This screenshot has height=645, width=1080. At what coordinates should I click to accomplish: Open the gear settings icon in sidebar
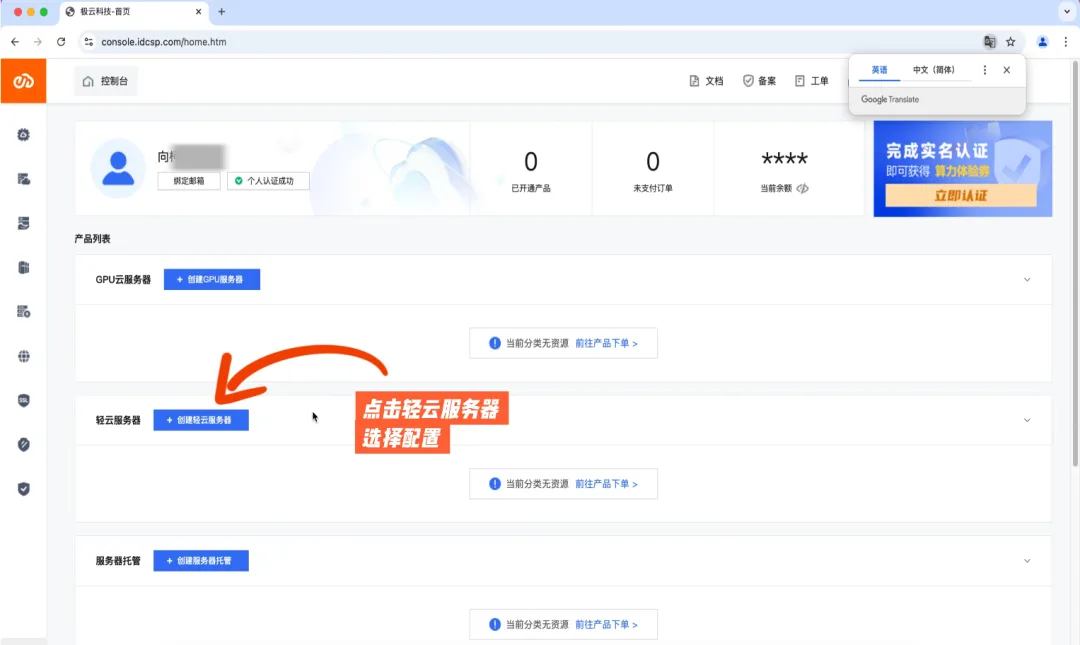click(23, 135)
